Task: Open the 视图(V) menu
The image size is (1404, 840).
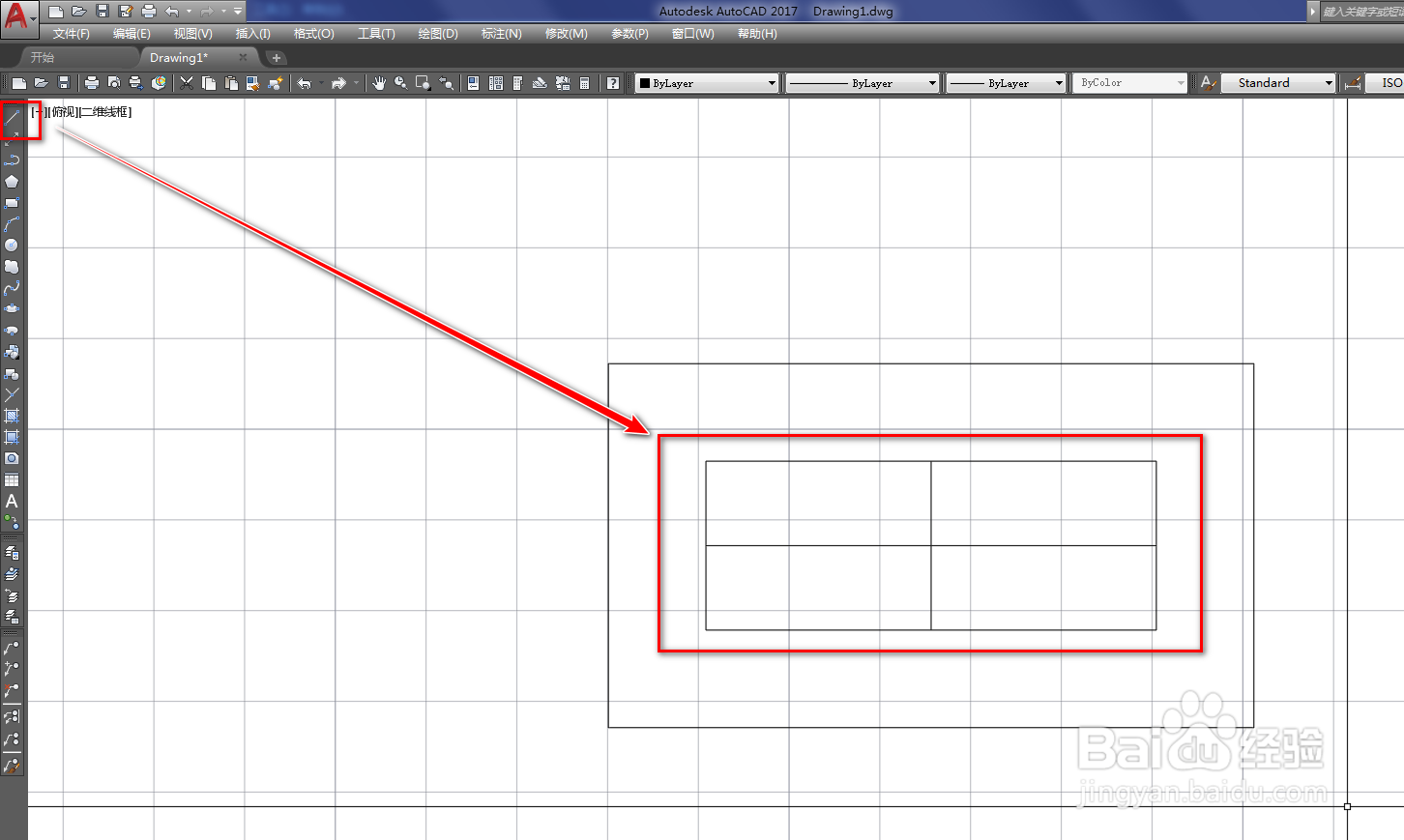Action: 192,34
